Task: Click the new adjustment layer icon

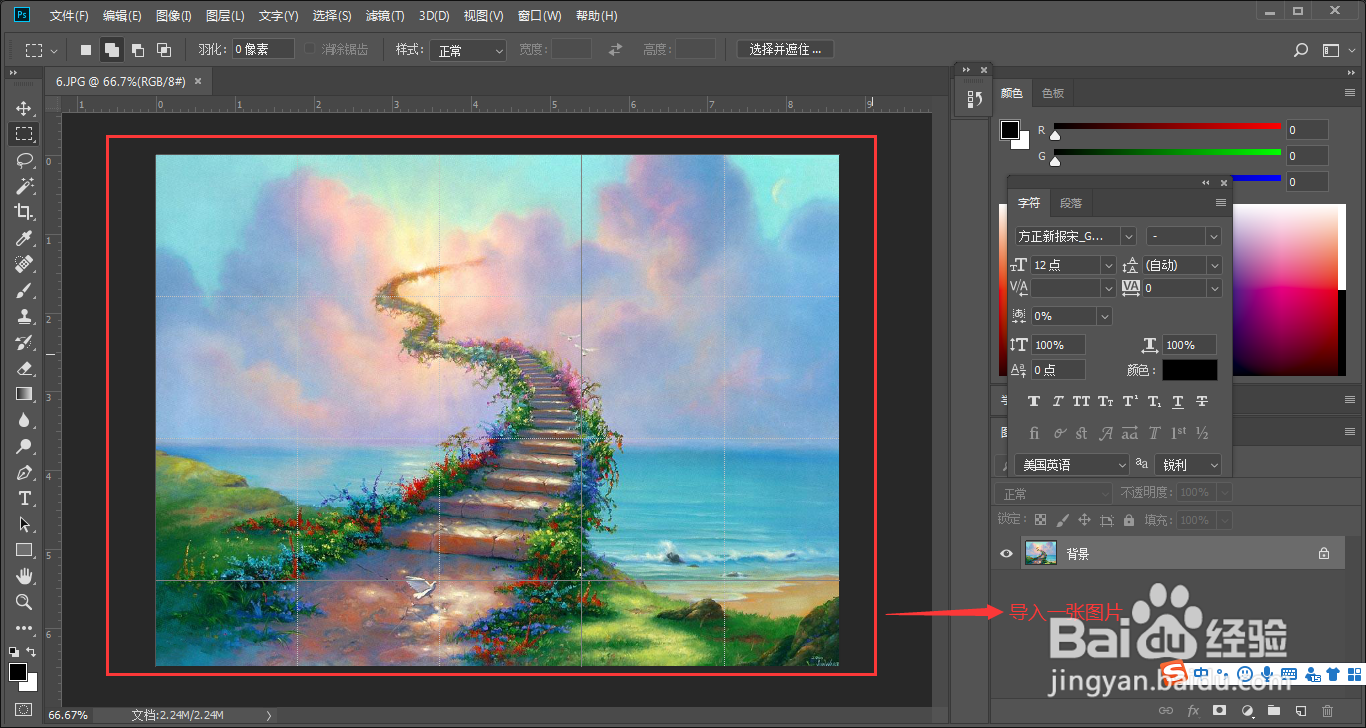Action: (1247, 711)
